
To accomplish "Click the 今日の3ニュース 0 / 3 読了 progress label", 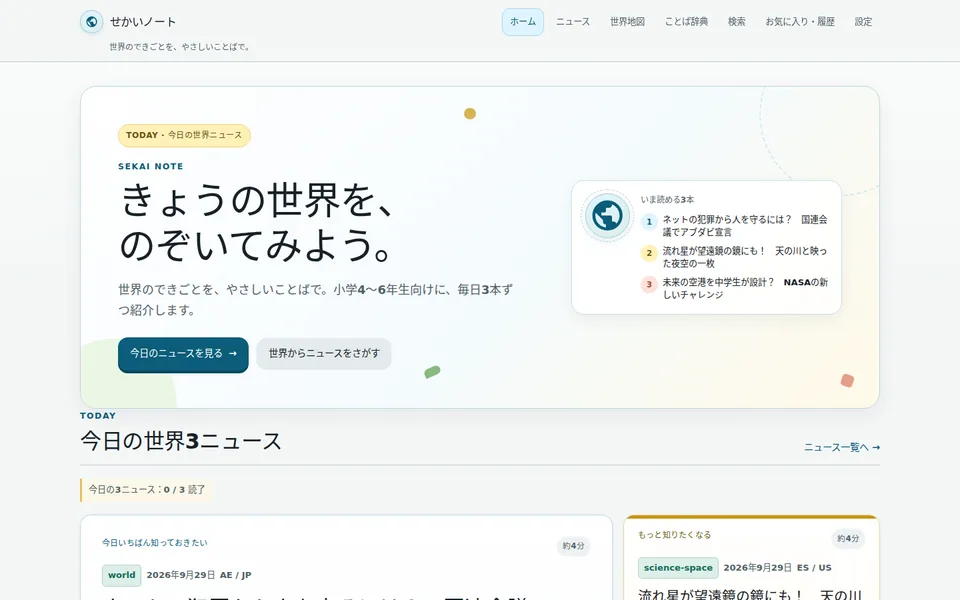I will [x=147, y=490].
